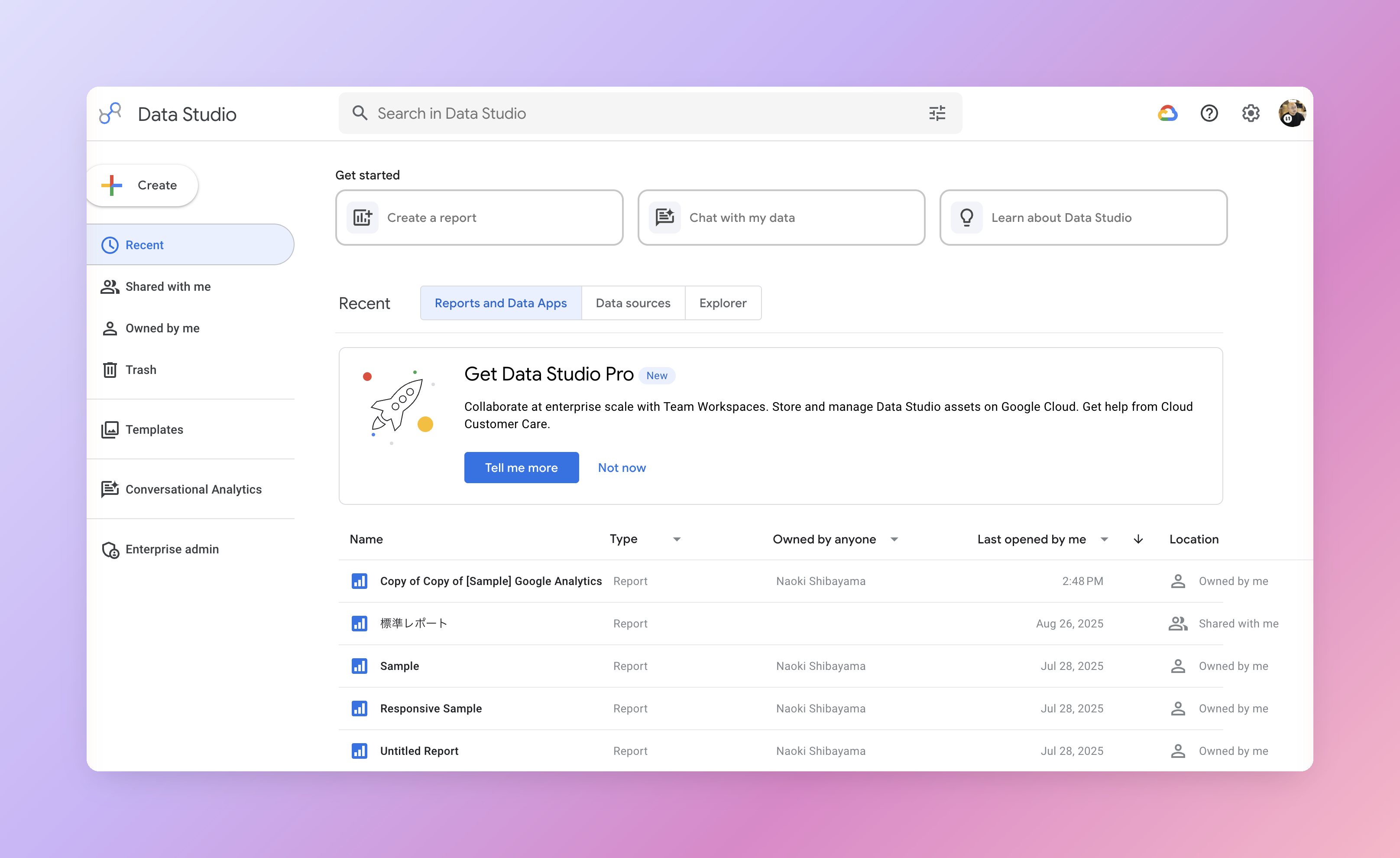Open the Sample report
The width and height of the screenshot is (1400, 858).
coord(399,666)
